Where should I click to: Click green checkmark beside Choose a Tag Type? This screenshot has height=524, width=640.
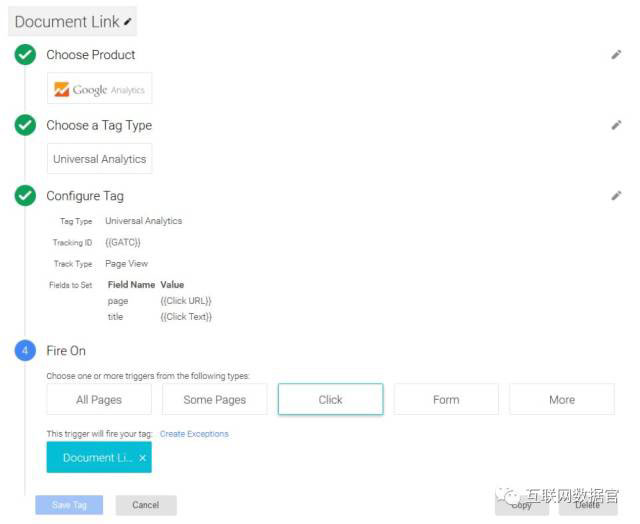(26, 126)
